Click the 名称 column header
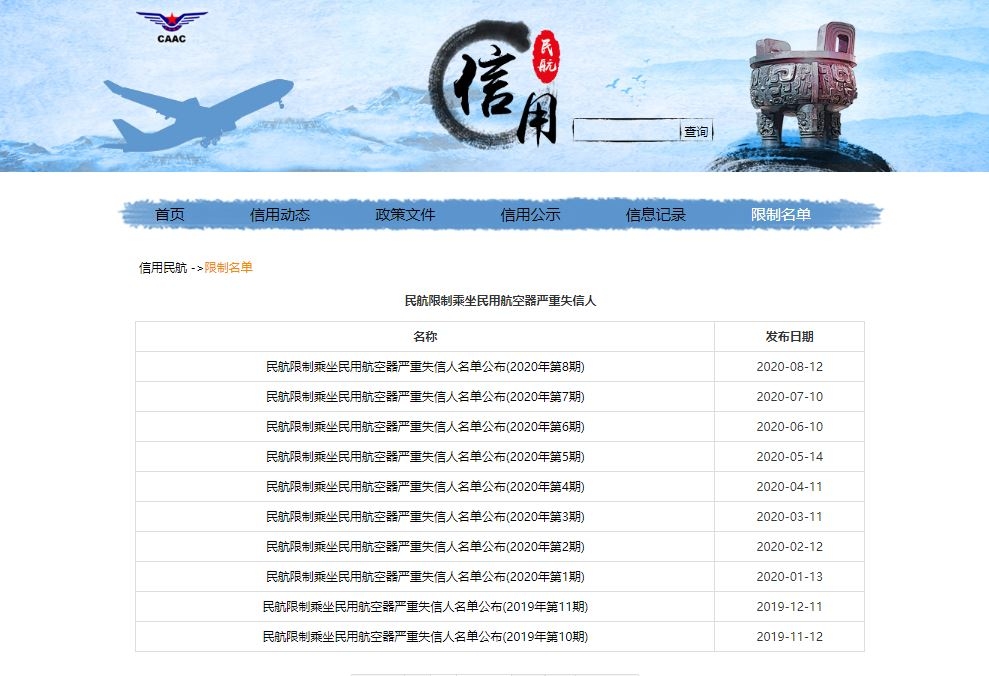 coord(425,337)
